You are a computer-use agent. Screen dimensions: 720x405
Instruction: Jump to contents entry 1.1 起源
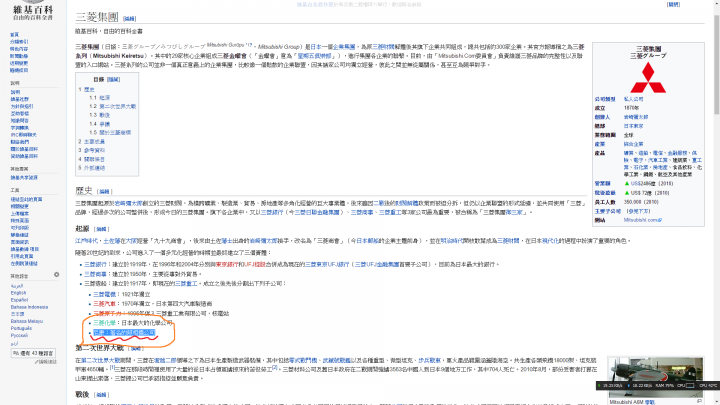coord(100,98)
